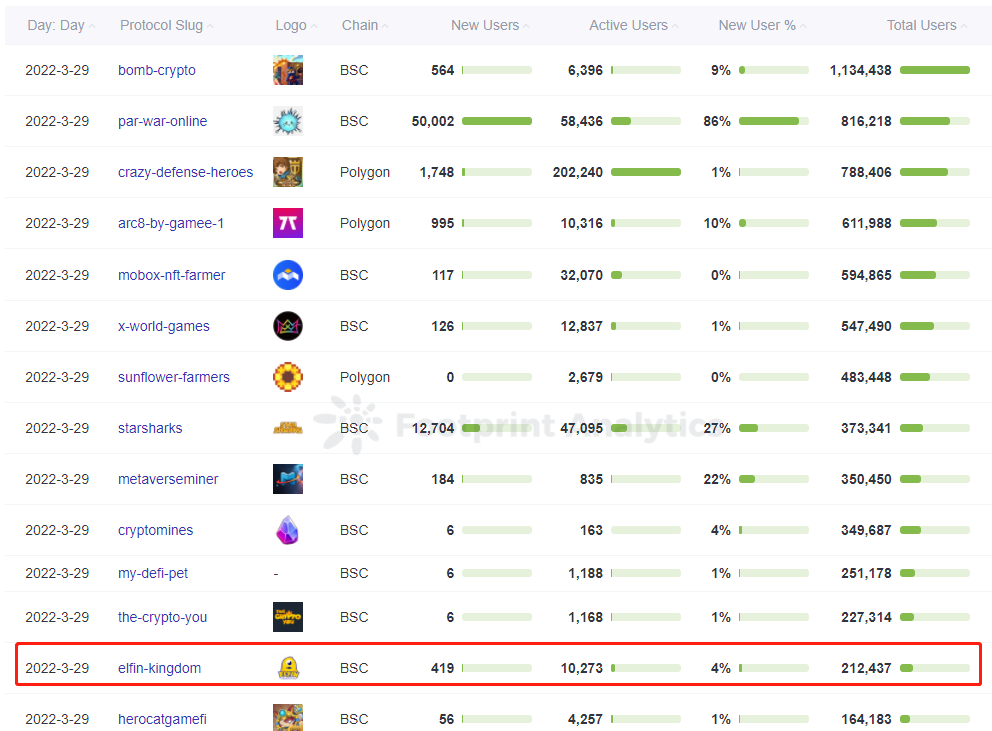Open the x-world-games link
Screen dimensions: 992x731
tap(164, 326)
